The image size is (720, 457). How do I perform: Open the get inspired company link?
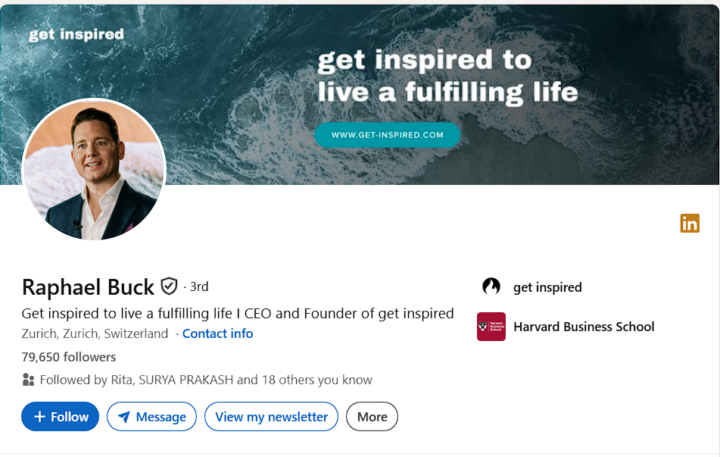547,287
